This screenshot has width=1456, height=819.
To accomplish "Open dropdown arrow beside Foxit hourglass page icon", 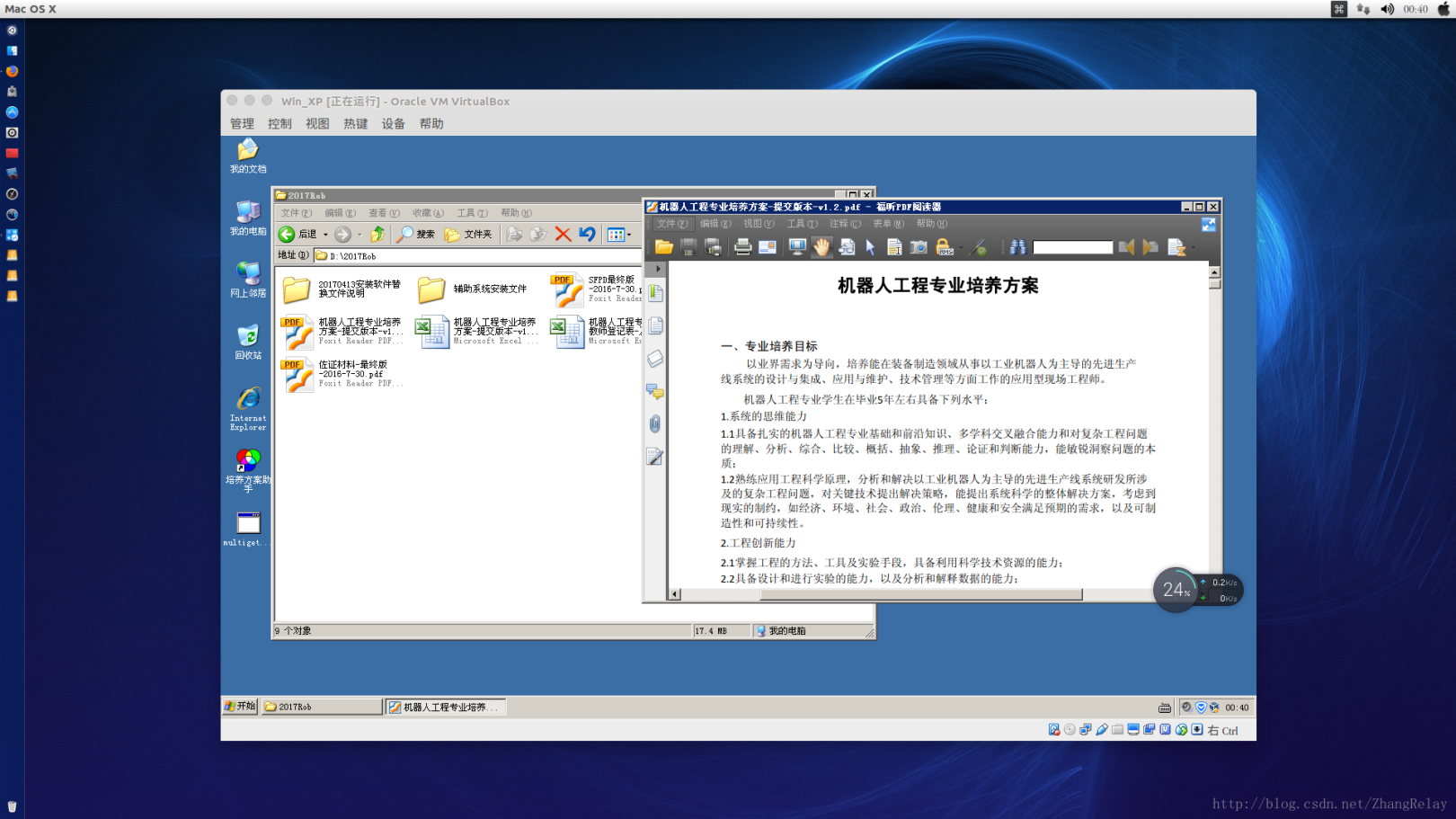I will tap(1194, 248).
